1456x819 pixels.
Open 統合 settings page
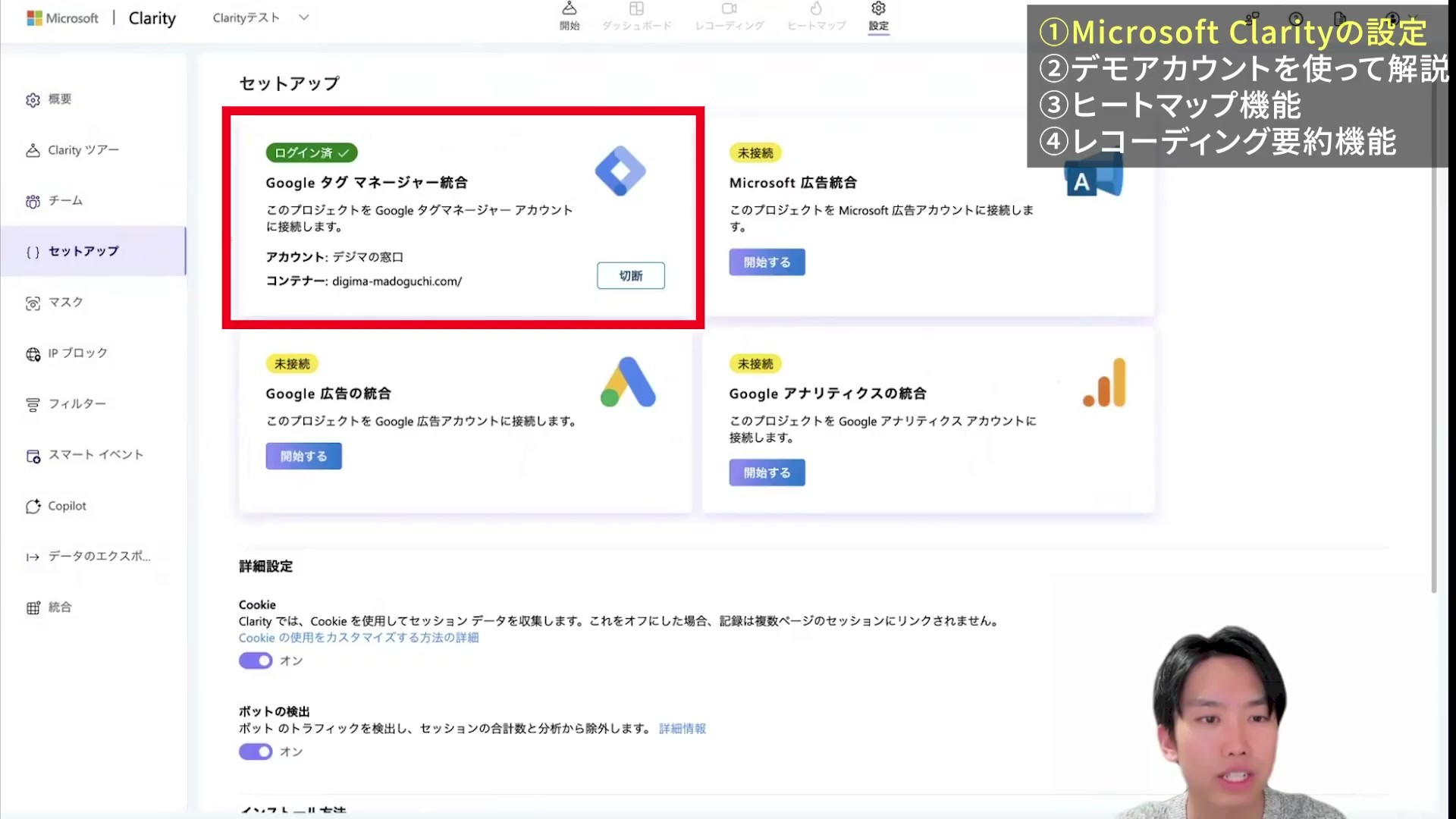94,607
